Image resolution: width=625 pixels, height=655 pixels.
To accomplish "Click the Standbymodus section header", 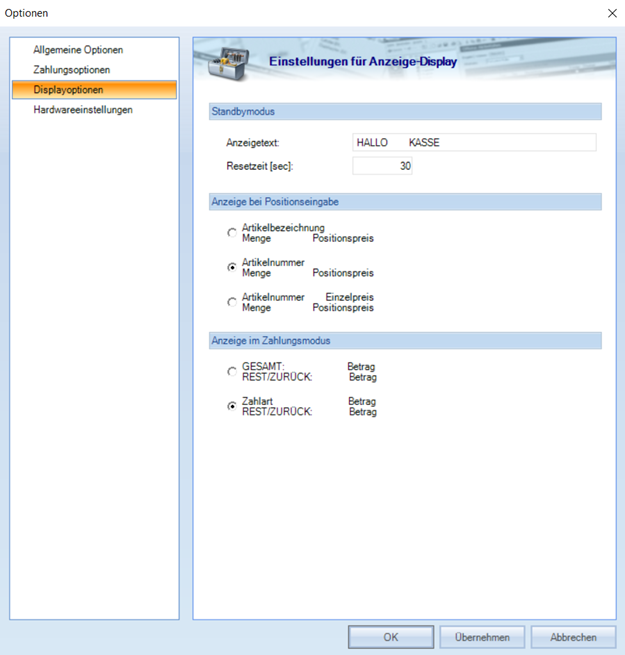I will point(405,112).
